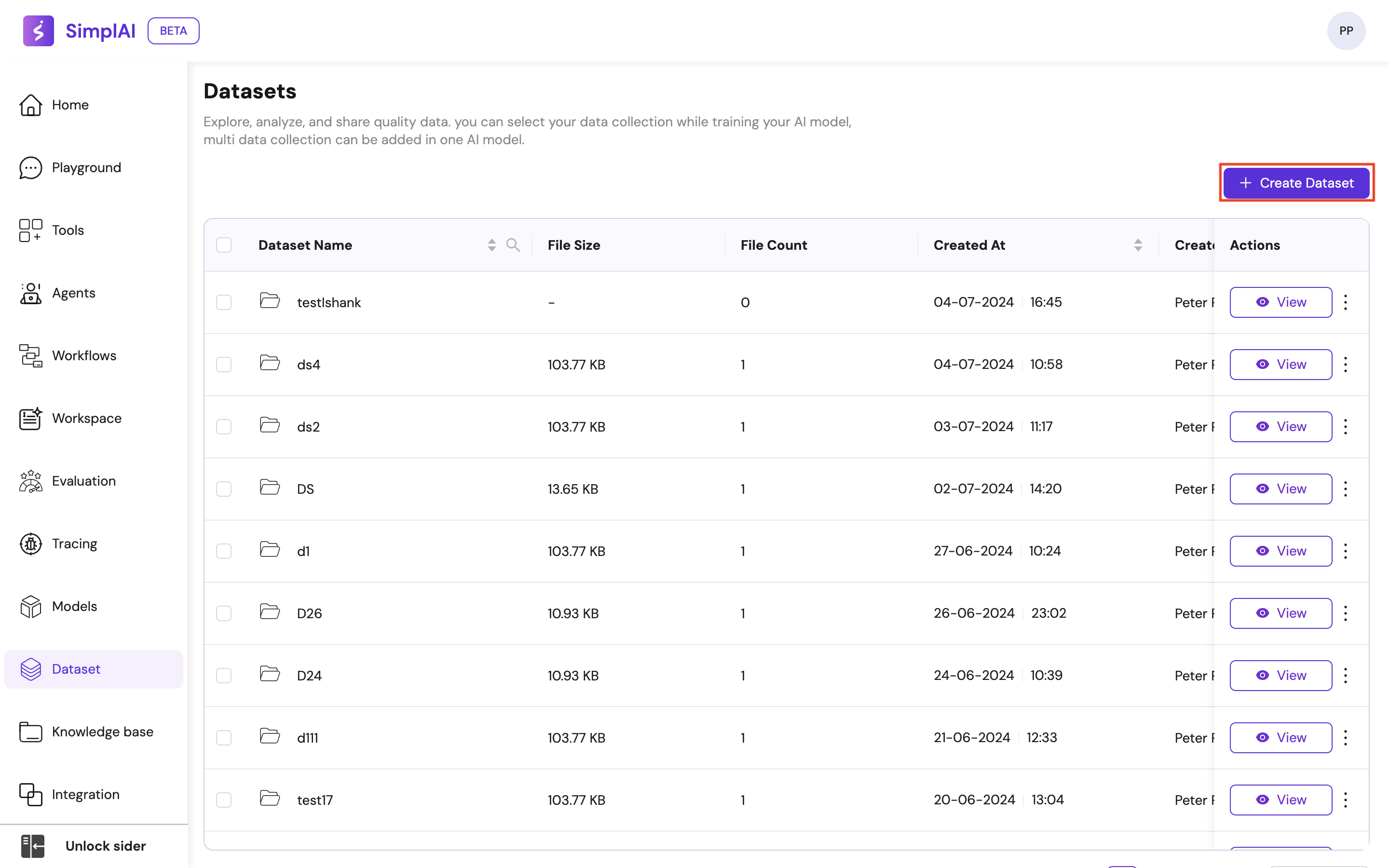Search datasets using the magnifier icon
Screen dimensions: 1389x868
tap(514, 244)
